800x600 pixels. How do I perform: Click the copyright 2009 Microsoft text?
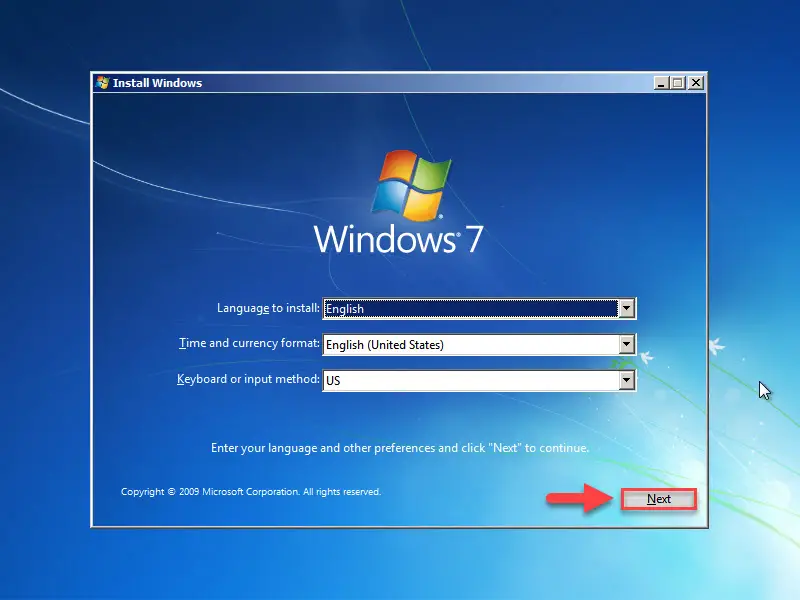pyautogui.click(x=250, y=491)
